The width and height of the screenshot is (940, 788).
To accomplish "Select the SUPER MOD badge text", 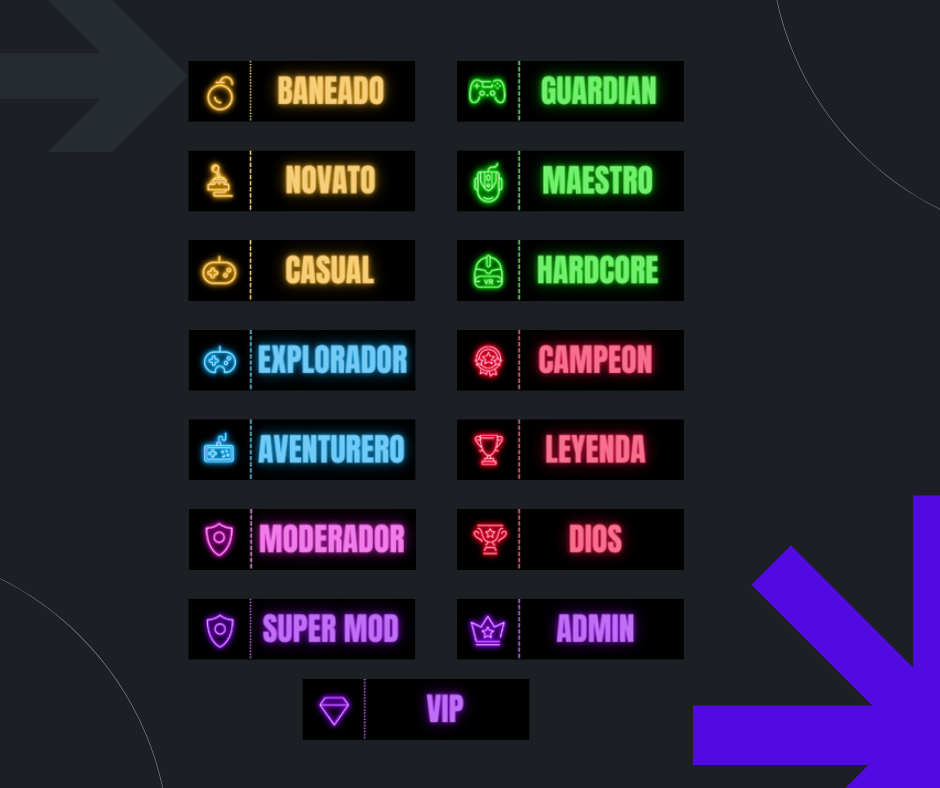I will tap(330, 628).
